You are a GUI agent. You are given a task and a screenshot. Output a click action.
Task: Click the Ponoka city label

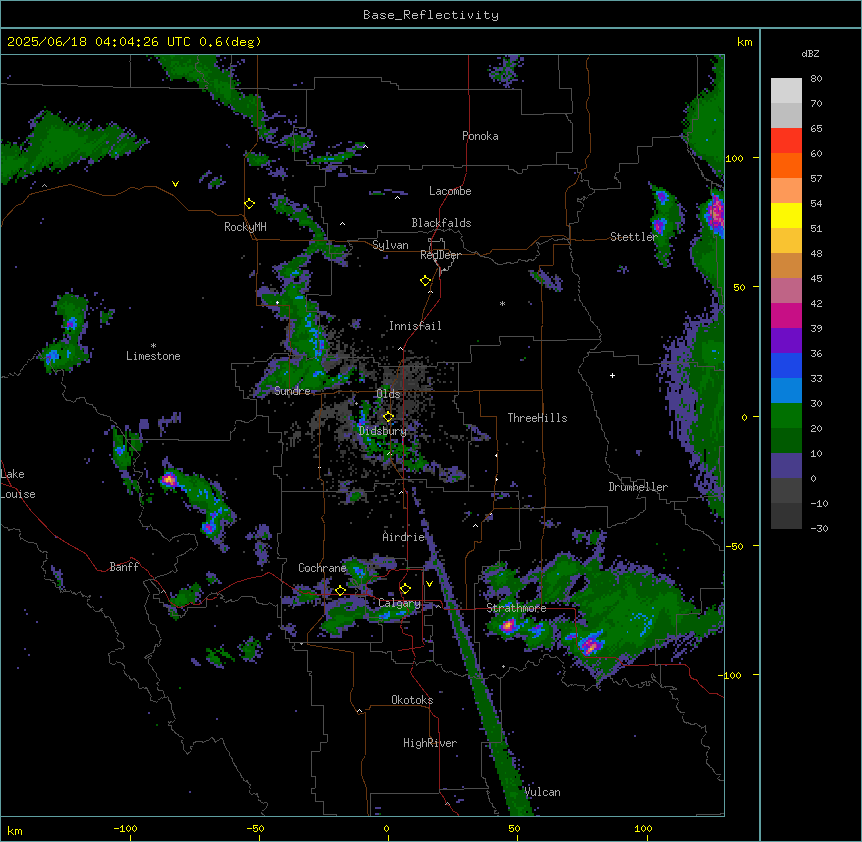tap(480, 136)
